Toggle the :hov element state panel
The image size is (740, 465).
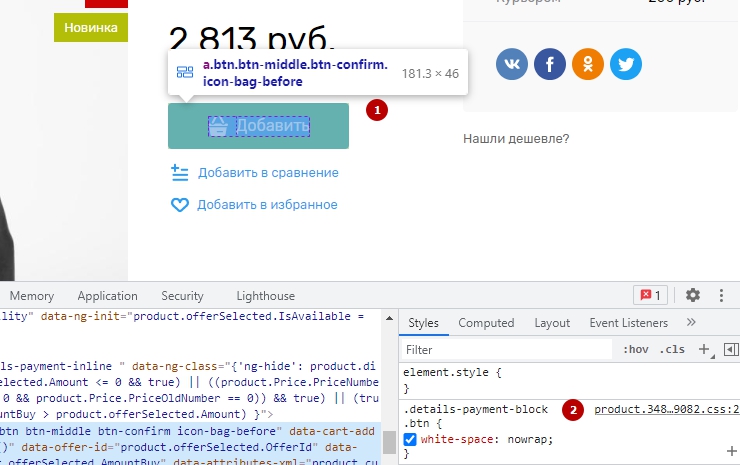[635, 350]
